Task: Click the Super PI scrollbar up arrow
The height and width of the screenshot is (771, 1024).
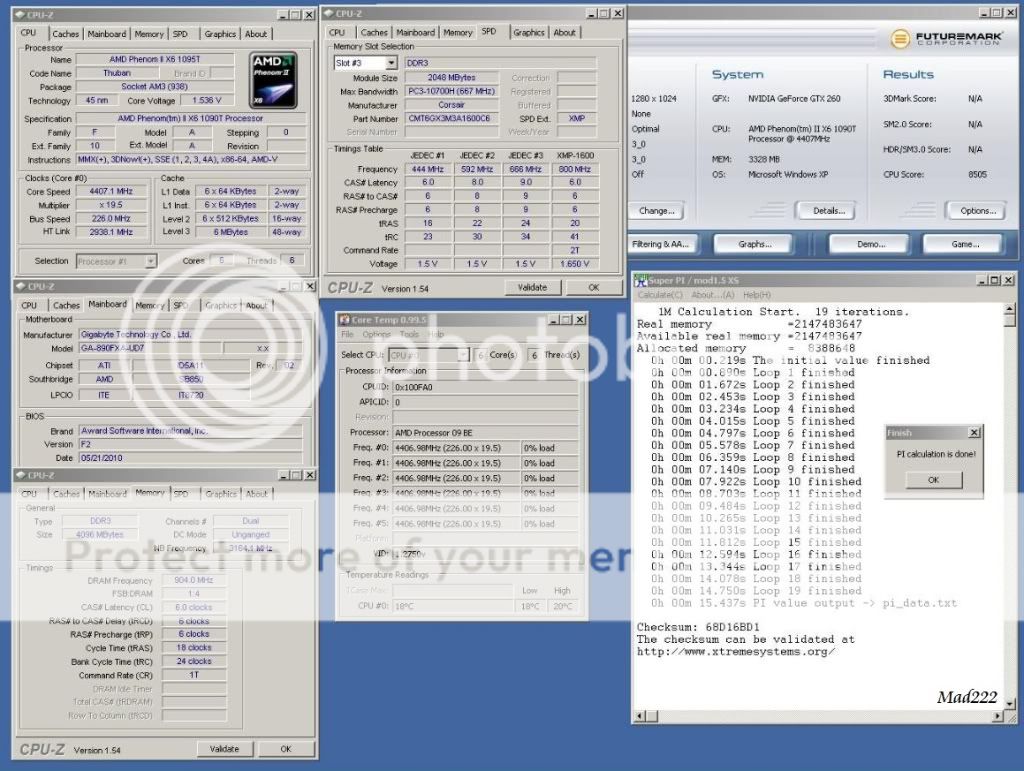Action: coord(1009,310)
